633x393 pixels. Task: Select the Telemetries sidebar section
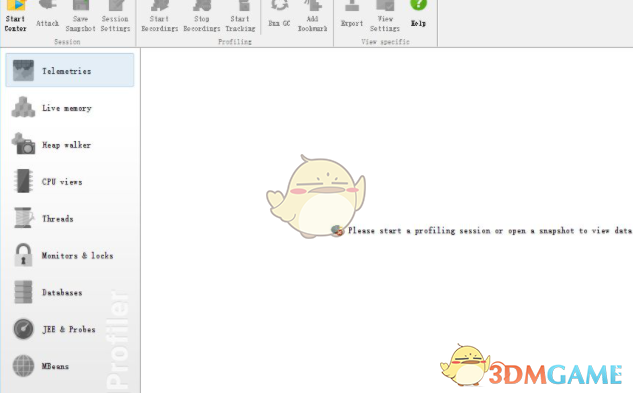pos(70,70)
